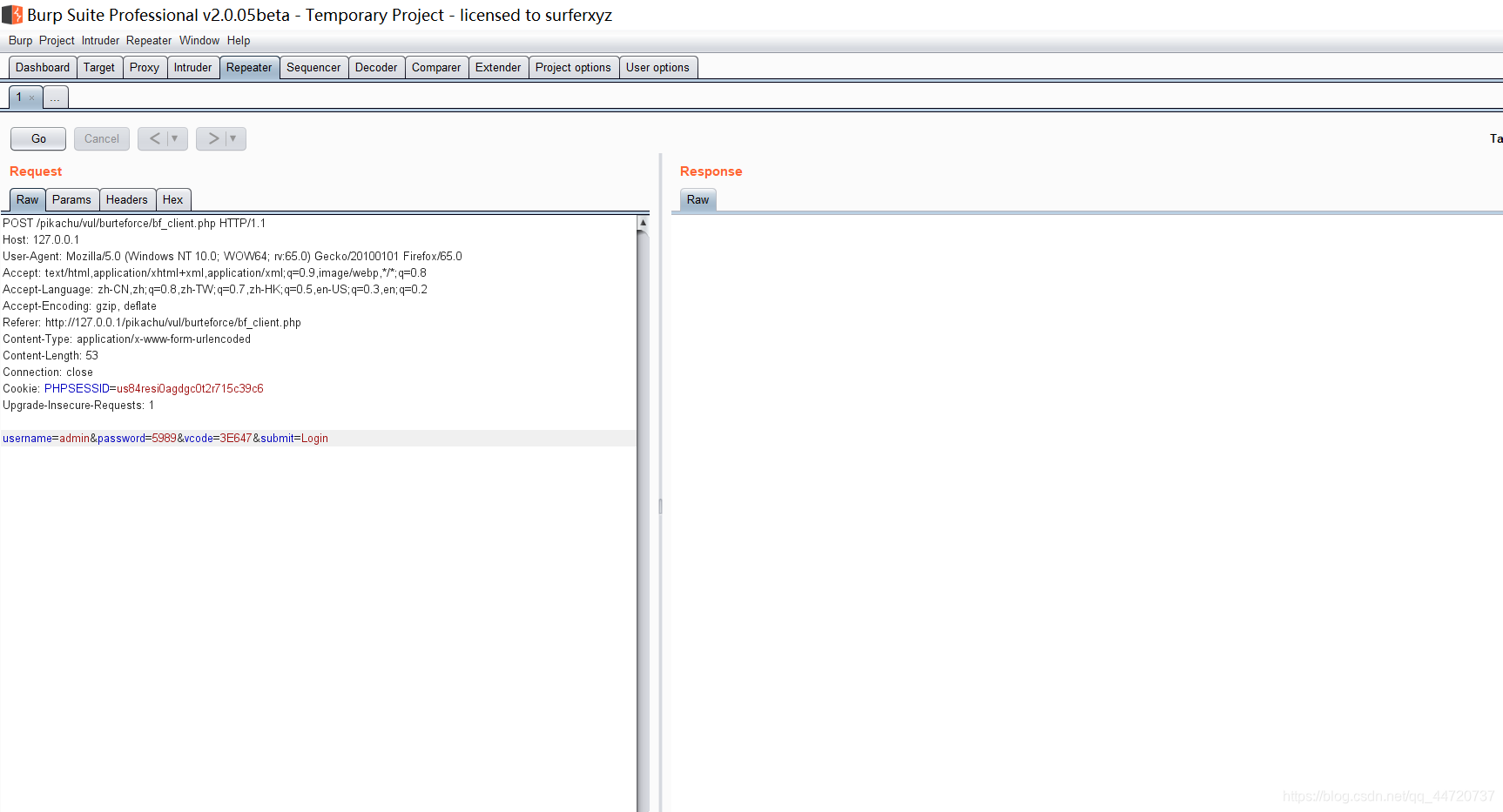Click the Accept-Language header line

click(215, 289)
